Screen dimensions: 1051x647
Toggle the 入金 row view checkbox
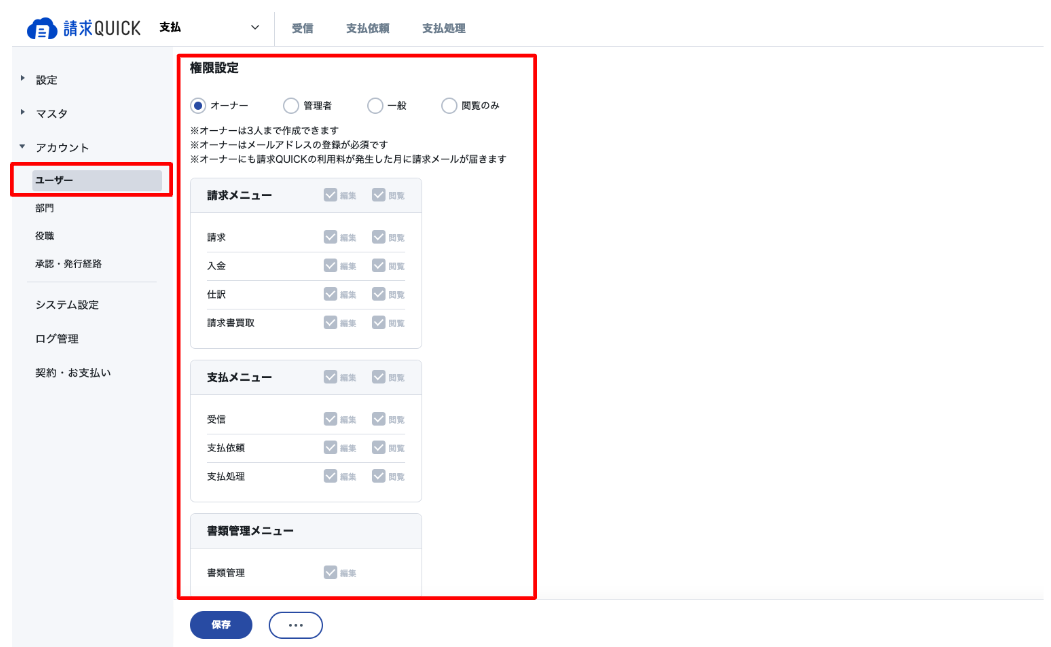pyautogui.click(x=379, y=266)
